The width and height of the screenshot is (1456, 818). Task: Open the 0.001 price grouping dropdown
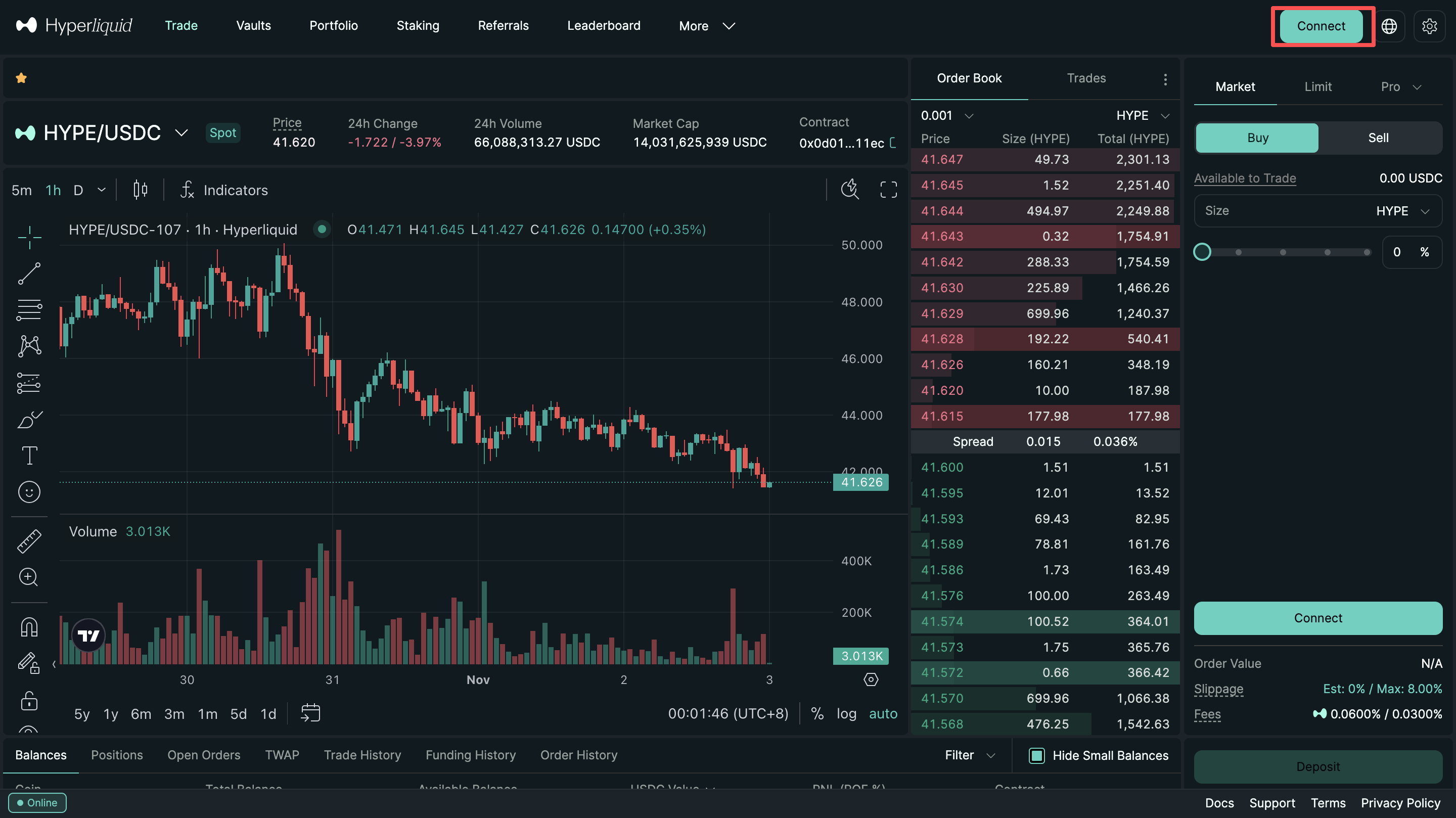click(x=946, y=115)
